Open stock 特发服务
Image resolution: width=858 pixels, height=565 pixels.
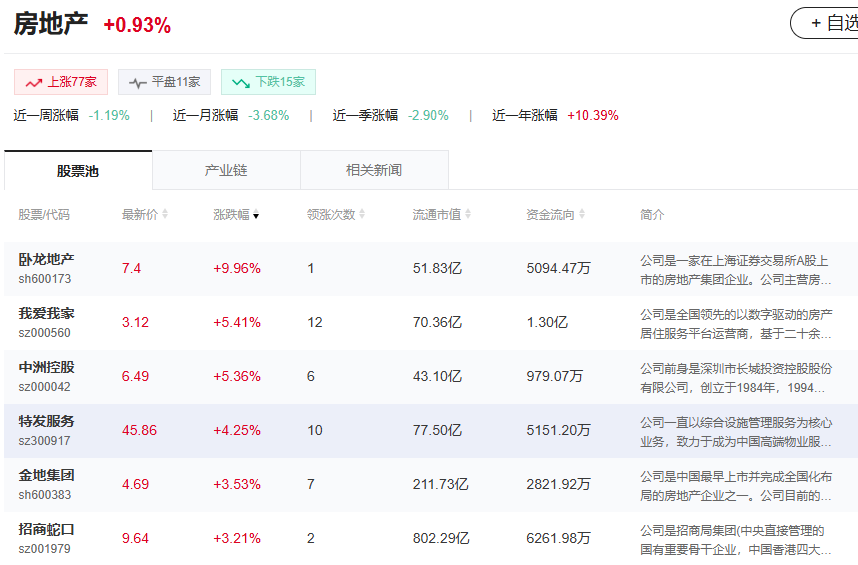point(47,421)
